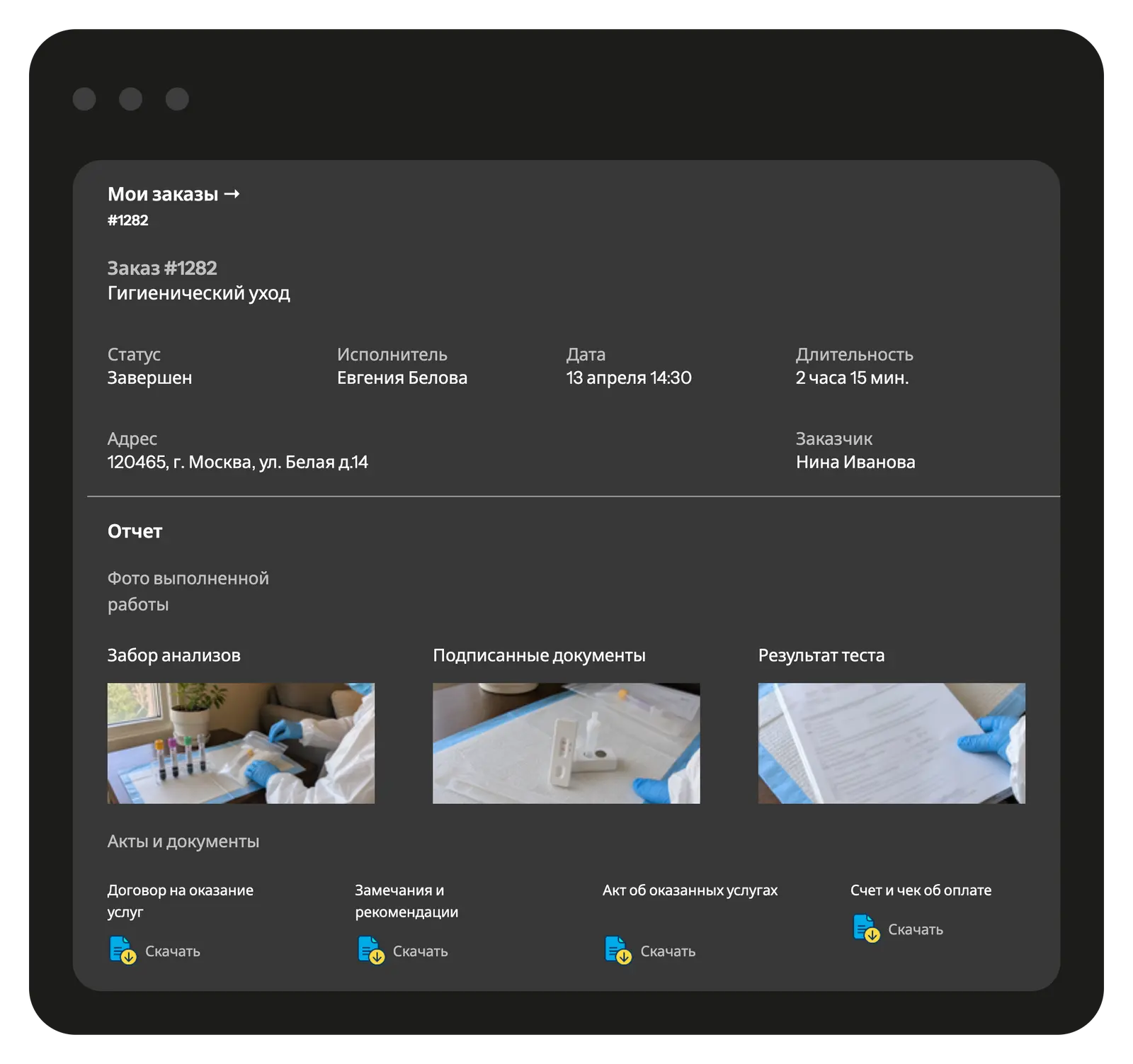The width and height of the screenshot is (1133, 1064).
Task: Click Скачать link for Счет и чек об оплате
Action: (x=916, y=929)
